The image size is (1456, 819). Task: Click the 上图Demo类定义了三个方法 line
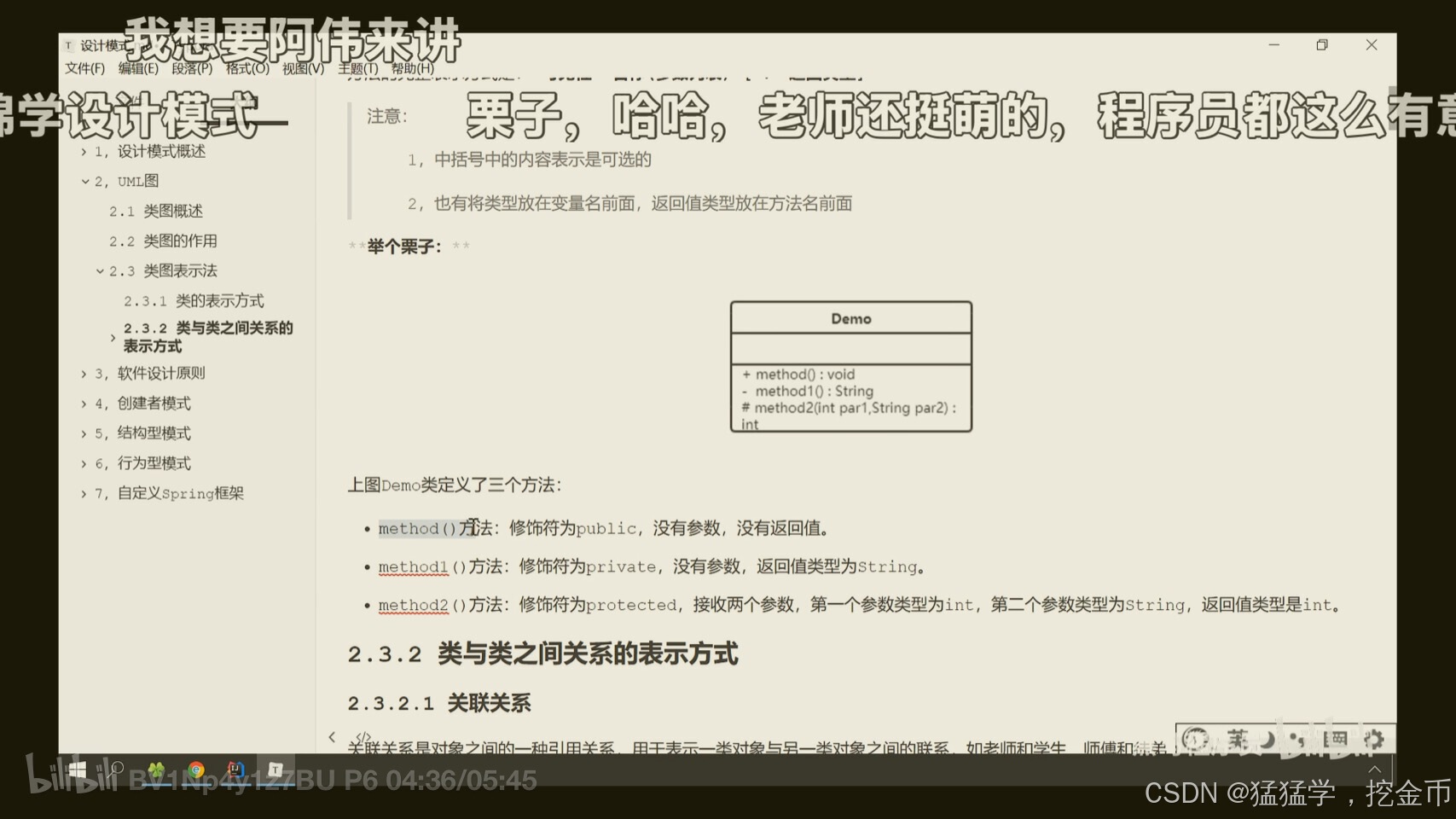point(454,485)
